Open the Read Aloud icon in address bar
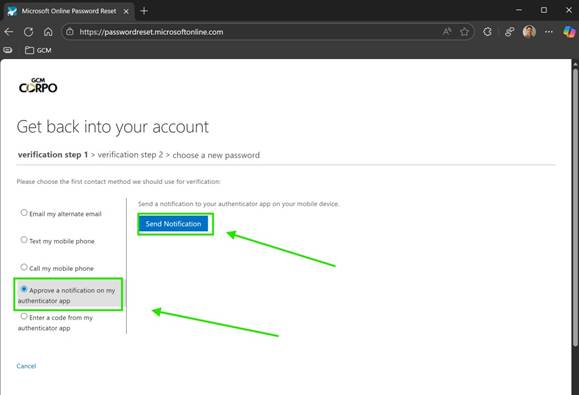579x395 pixels. [447, 32]
